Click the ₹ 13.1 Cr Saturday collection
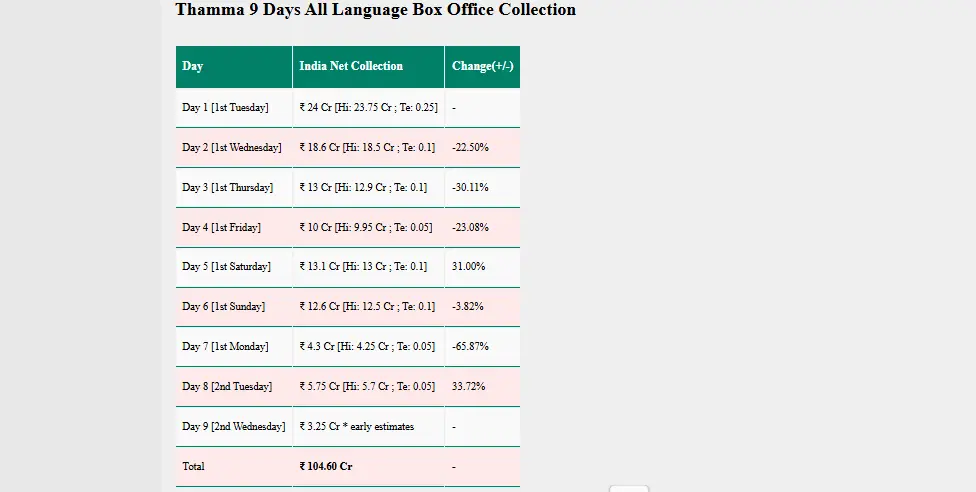 point(363,267)
